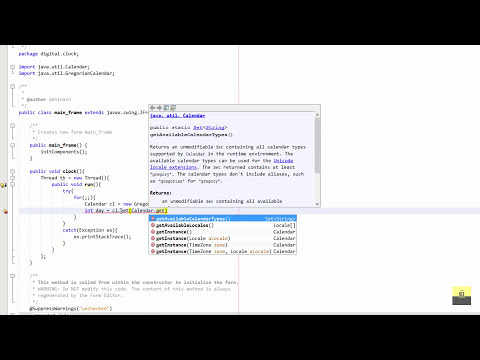Image resolution: width=480 pixels, height=360 pixels.
Task: Open Javadoc in external browser icon
Action: click(x=166, y=108)
